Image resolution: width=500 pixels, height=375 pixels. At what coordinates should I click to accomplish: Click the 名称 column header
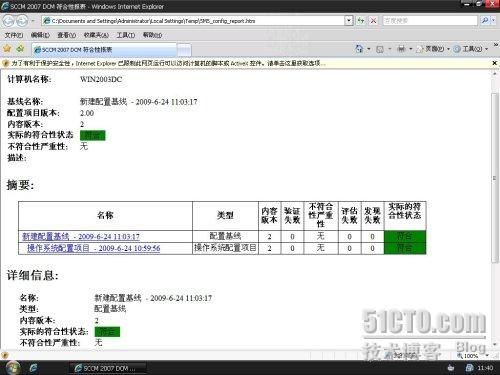click(105, 215)
